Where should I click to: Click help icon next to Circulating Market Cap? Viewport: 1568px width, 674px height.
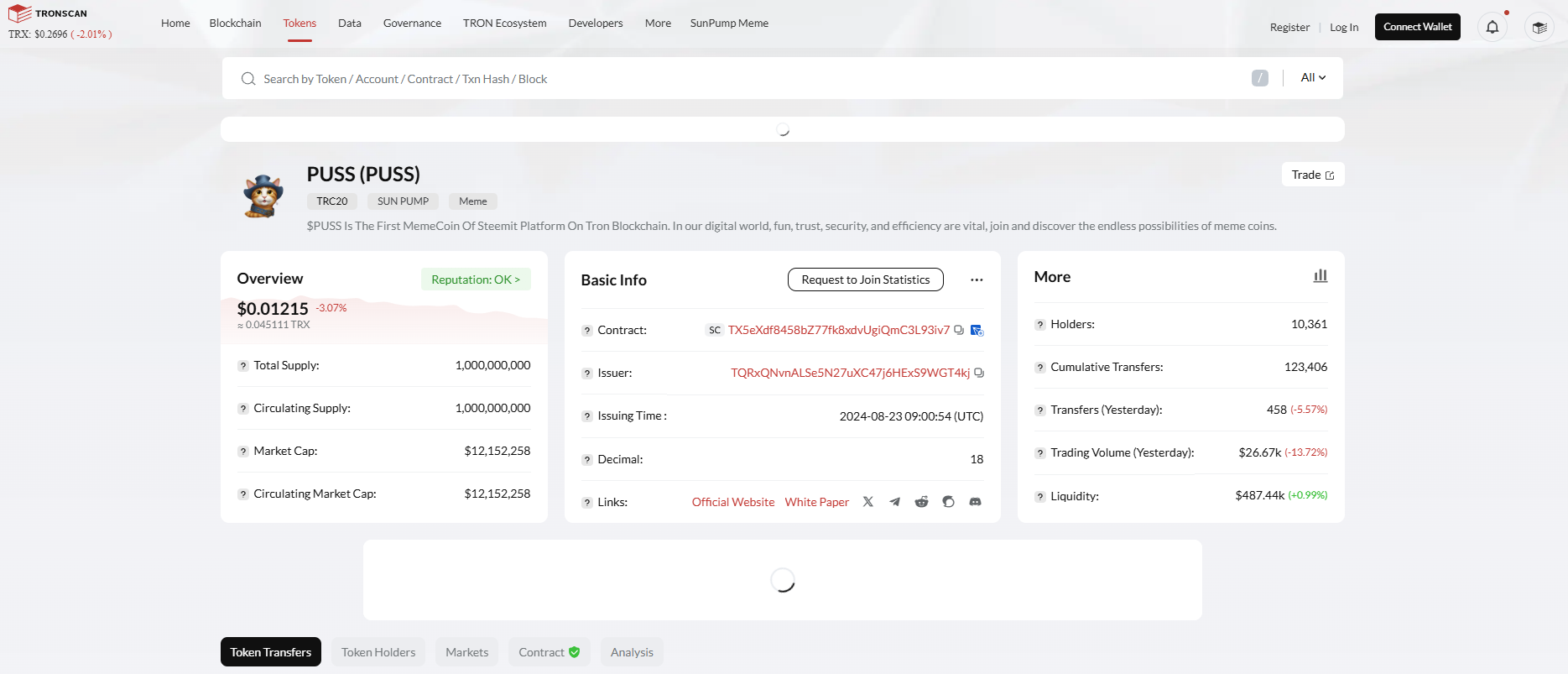tap(243, 494)
